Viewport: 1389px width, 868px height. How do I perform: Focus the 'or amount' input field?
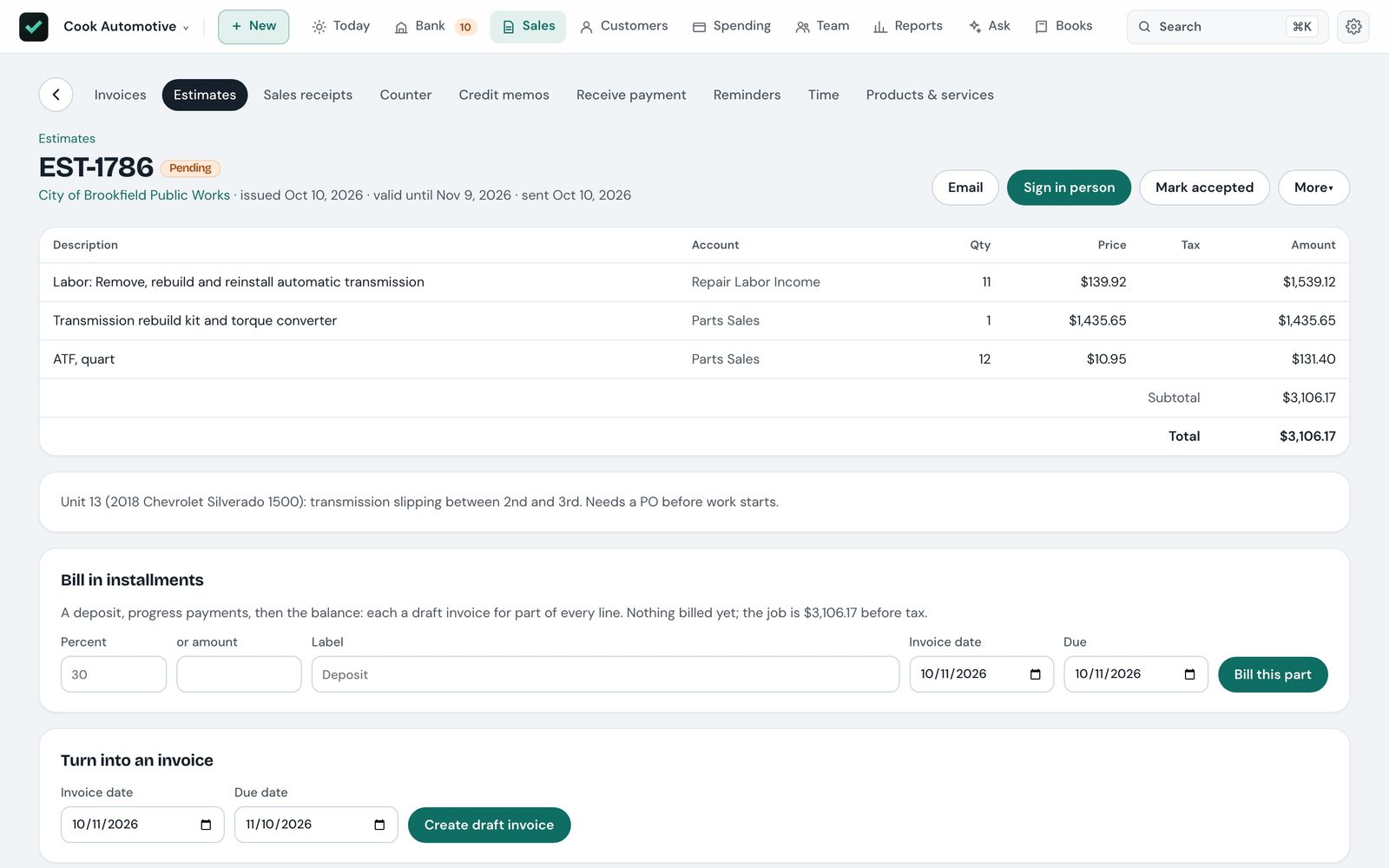tap(239, 674)
